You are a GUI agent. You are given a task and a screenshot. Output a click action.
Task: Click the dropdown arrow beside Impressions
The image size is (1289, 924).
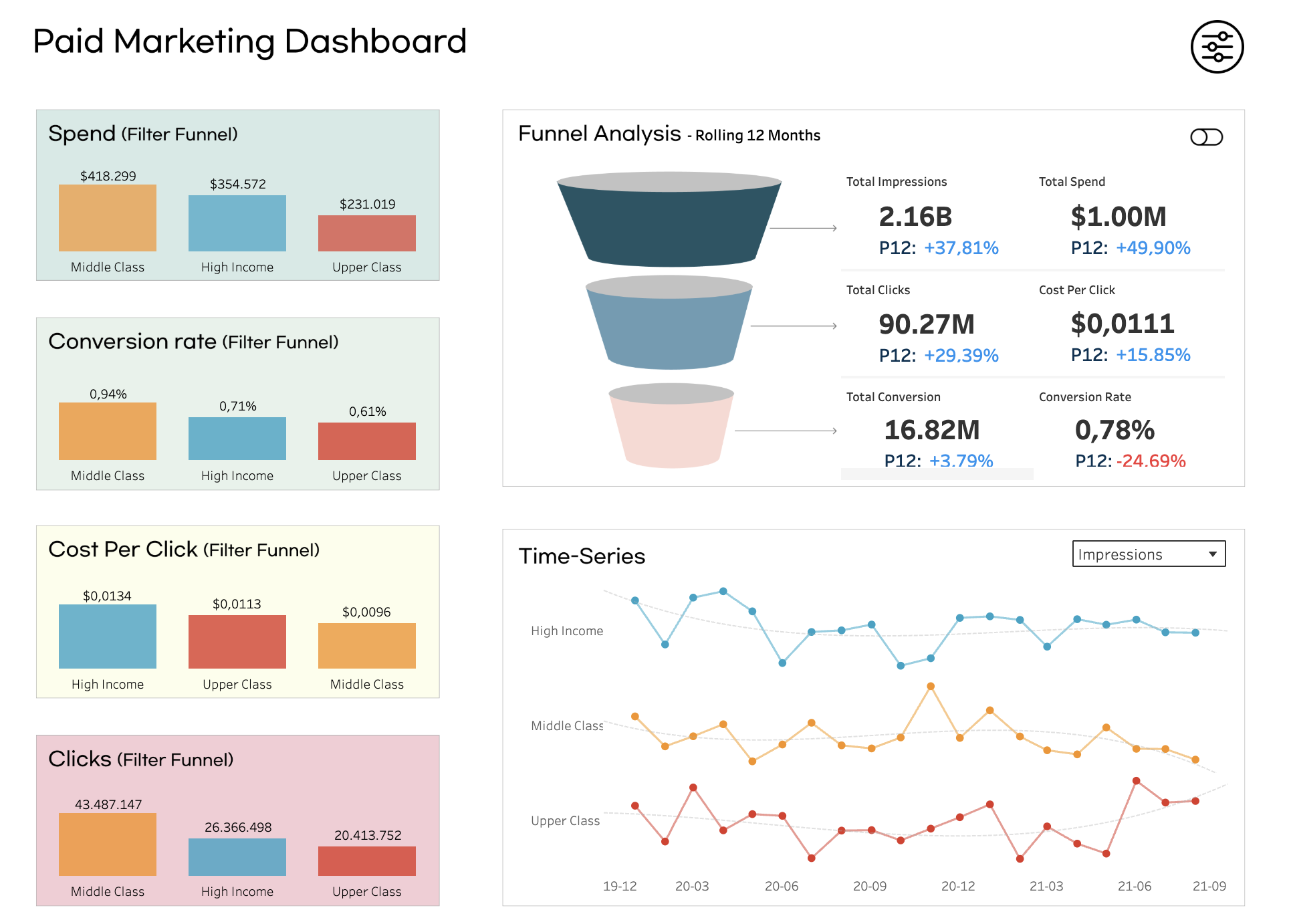click(1213, 554)
